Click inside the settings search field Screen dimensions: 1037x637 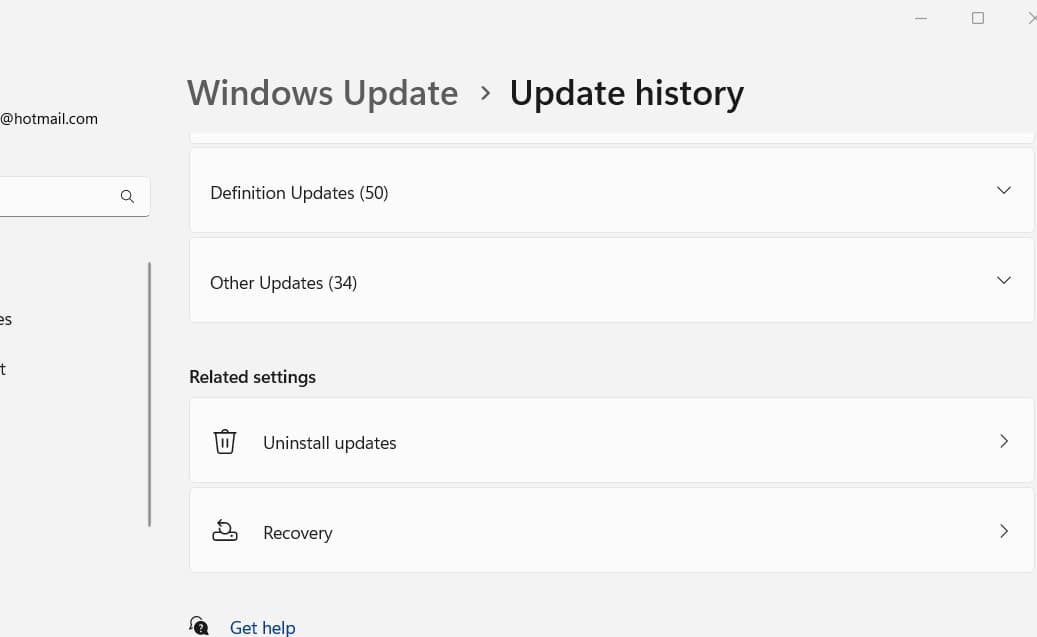pyautogui.click(x=55, y=197)
